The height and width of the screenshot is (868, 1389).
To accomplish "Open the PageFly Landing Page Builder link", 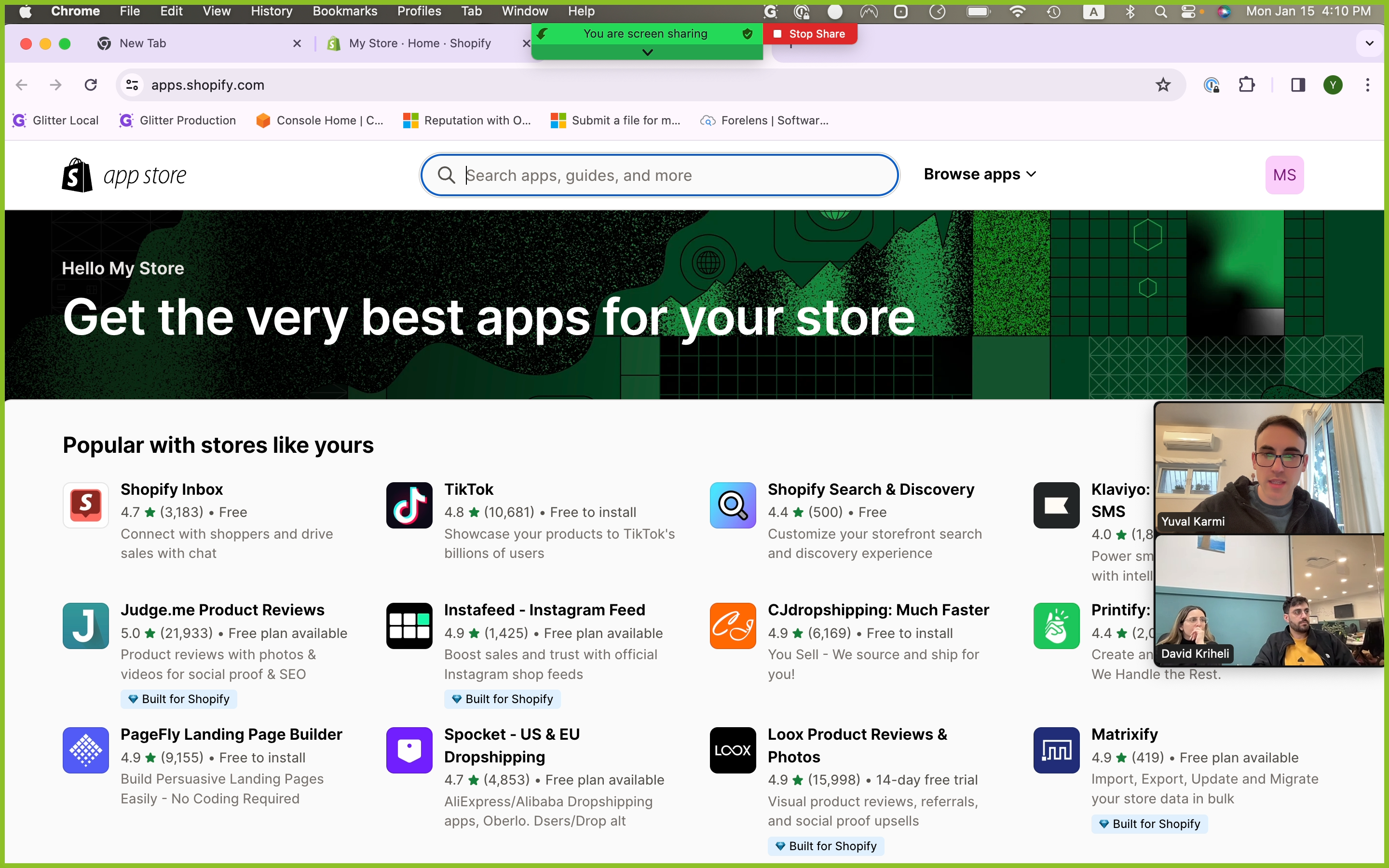I will click(231, 734).
